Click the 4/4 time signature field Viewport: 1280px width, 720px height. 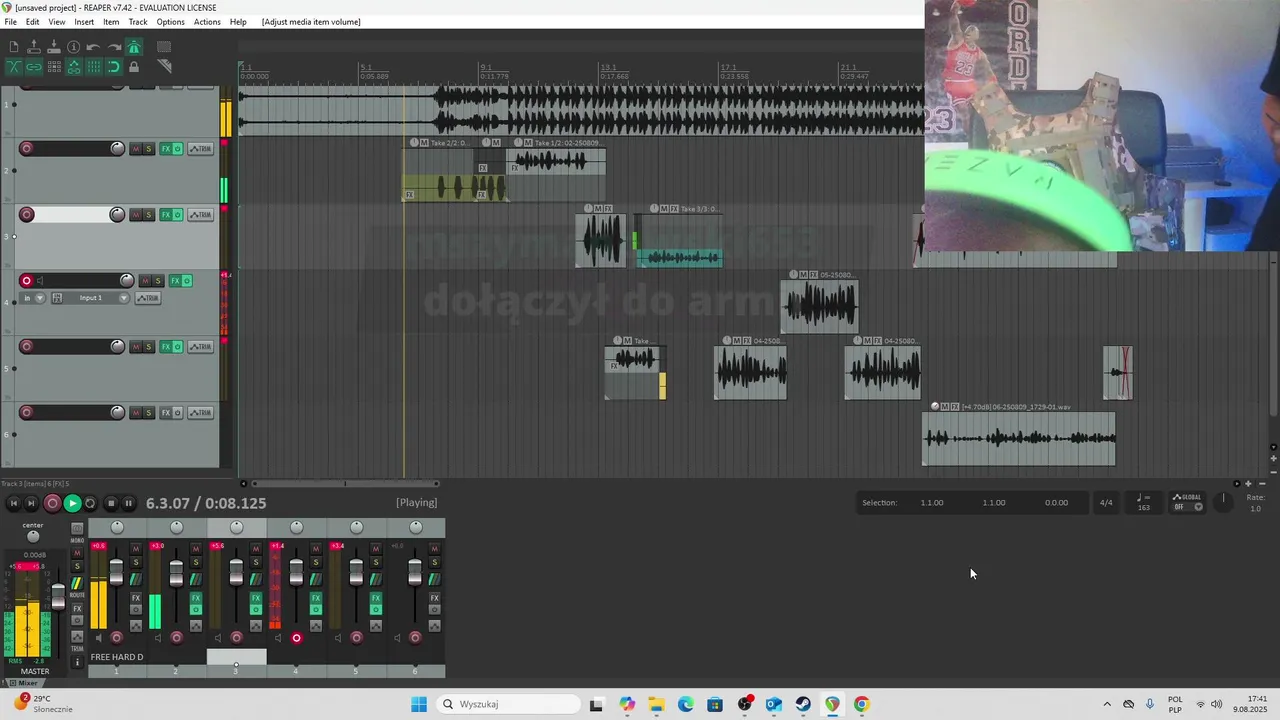[x=1106, y=503]
